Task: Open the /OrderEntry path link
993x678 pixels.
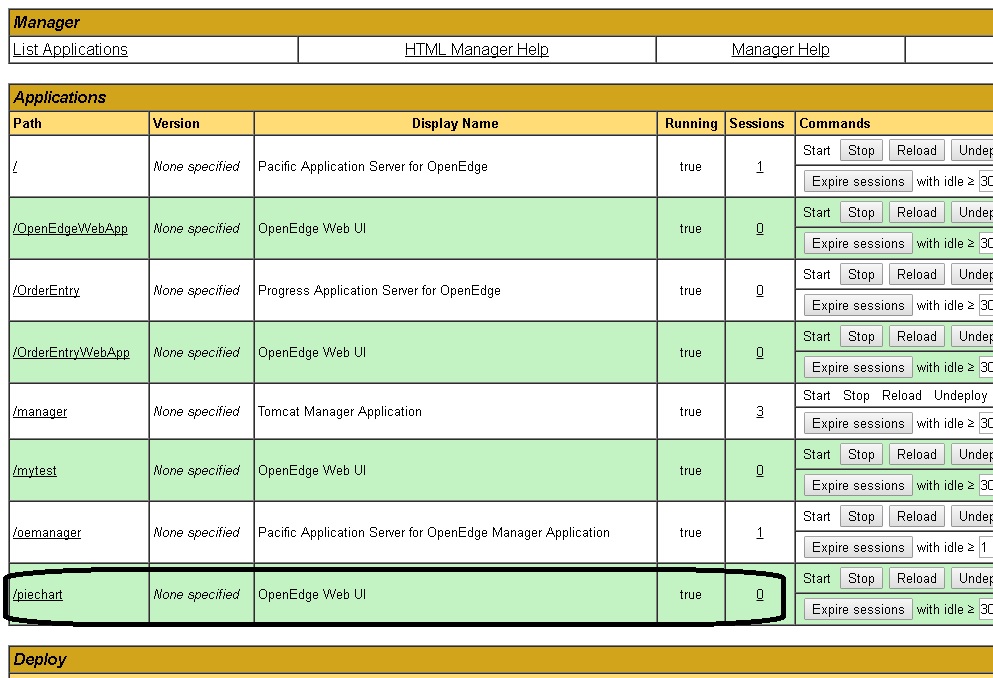Action: click(46, 291)
